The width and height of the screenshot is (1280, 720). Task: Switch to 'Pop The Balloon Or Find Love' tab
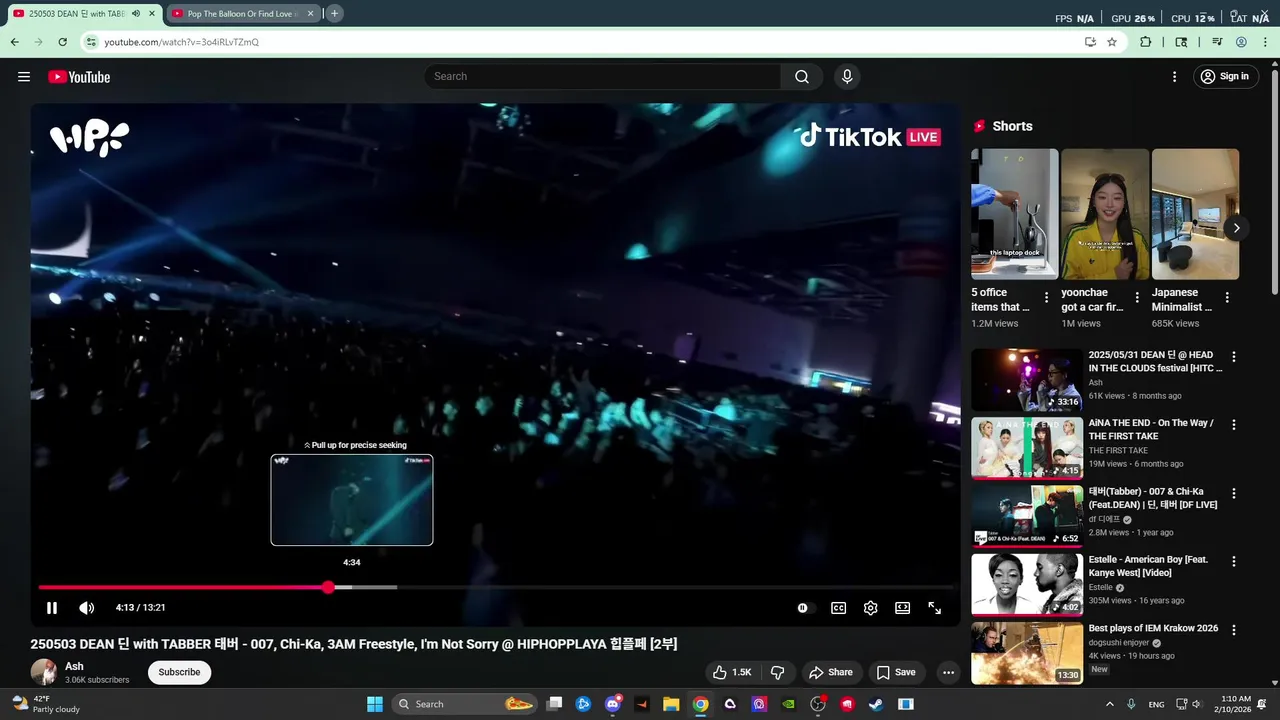[241, 14]
